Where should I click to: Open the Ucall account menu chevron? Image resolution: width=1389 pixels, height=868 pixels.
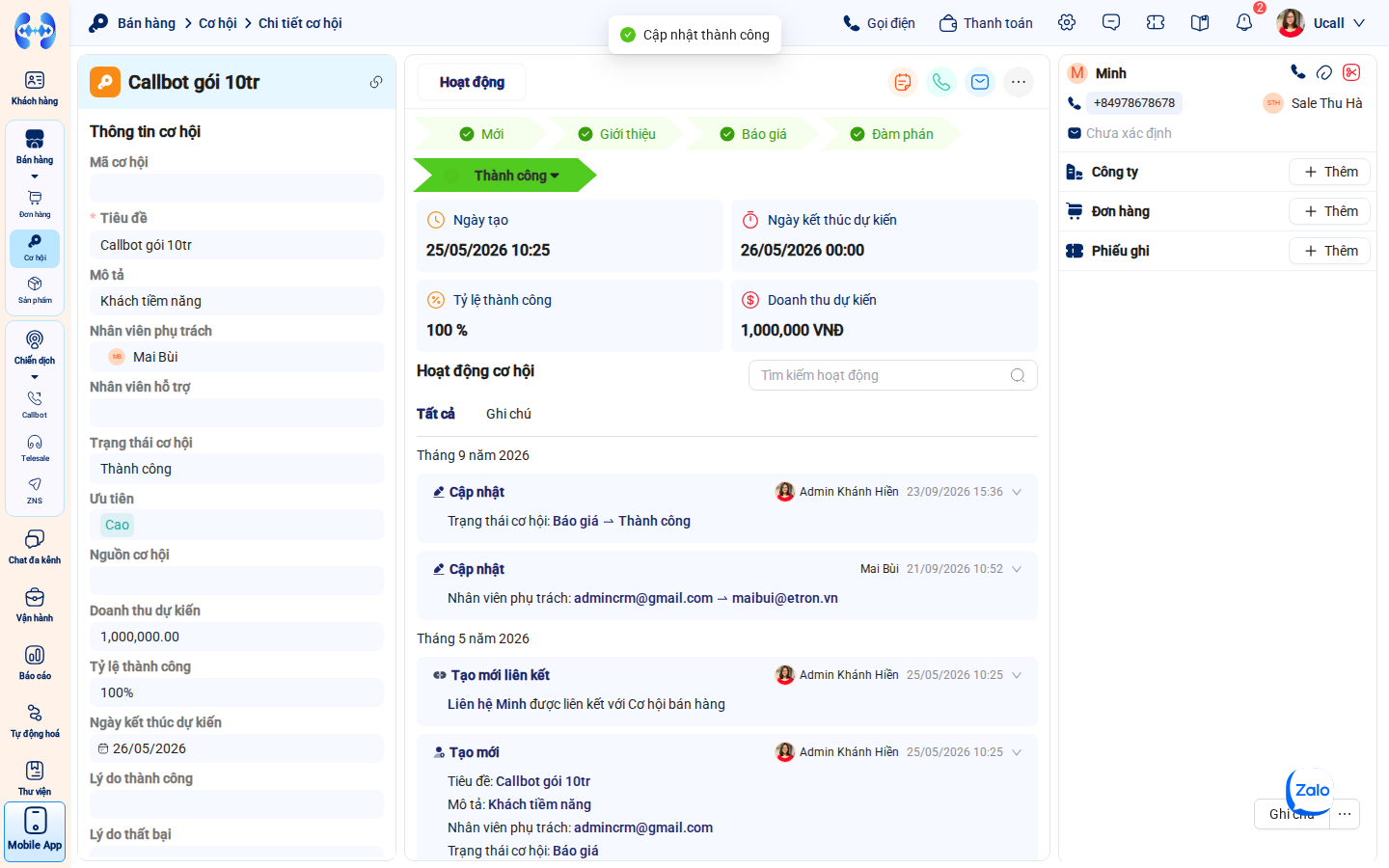click(x=1359, y=23)
